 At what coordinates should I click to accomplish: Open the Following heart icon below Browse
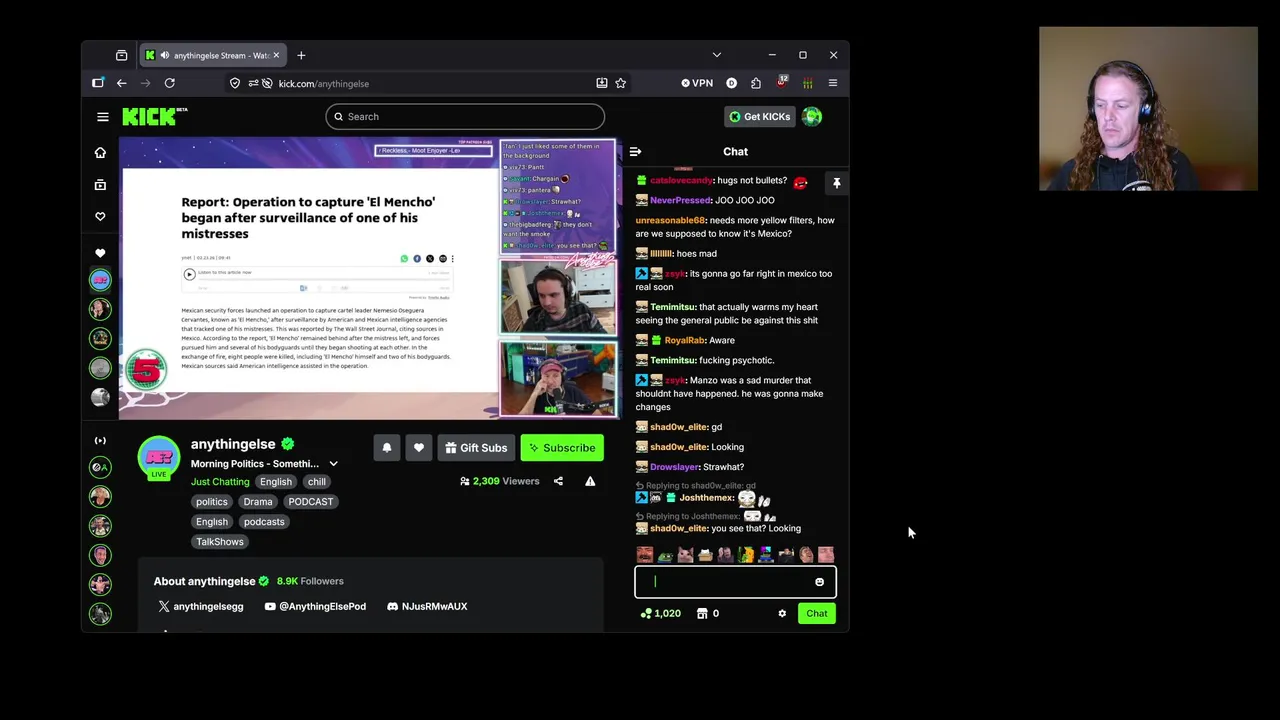coord(100,217)
